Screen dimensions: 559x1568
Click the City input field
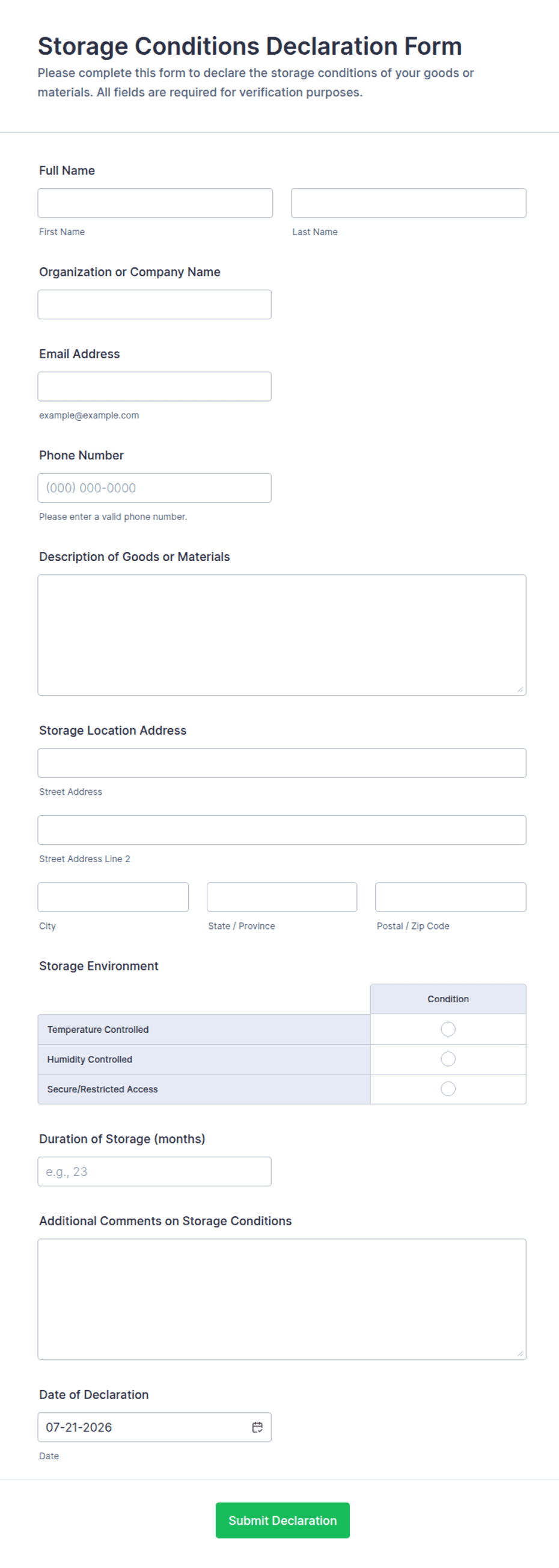click(x=113, y=897)
